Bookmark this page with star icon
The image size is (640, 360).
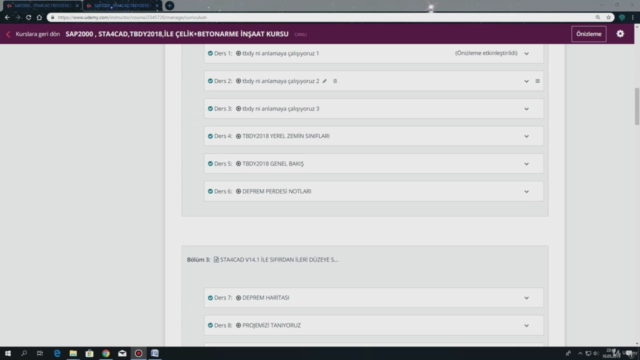(x=609, y=18)
